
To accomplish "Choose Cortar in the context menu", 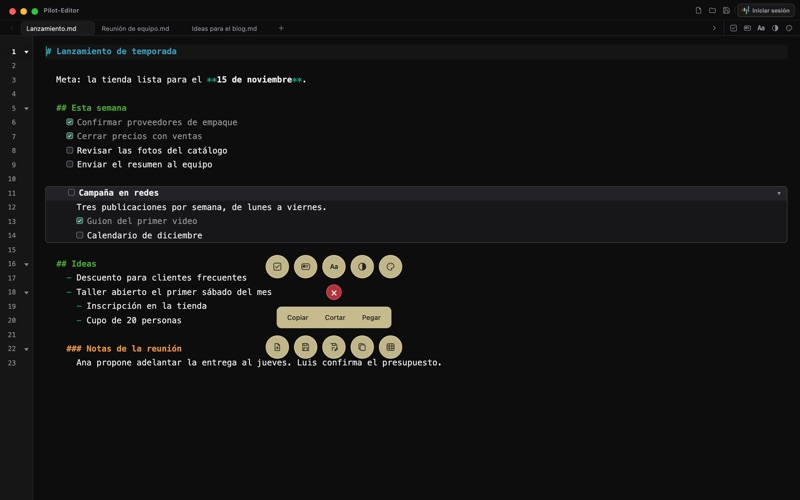I will pos(335,317).
